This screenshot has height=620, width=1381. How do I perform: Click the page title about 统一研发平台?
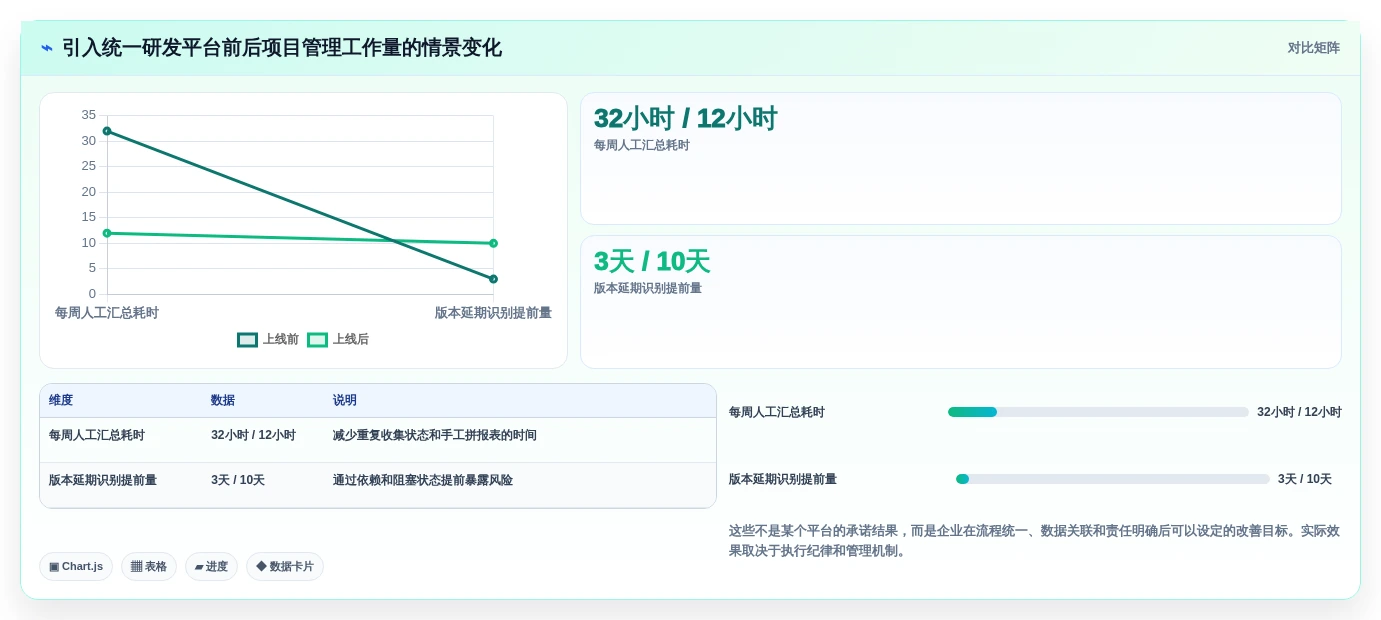coord(282,48)
